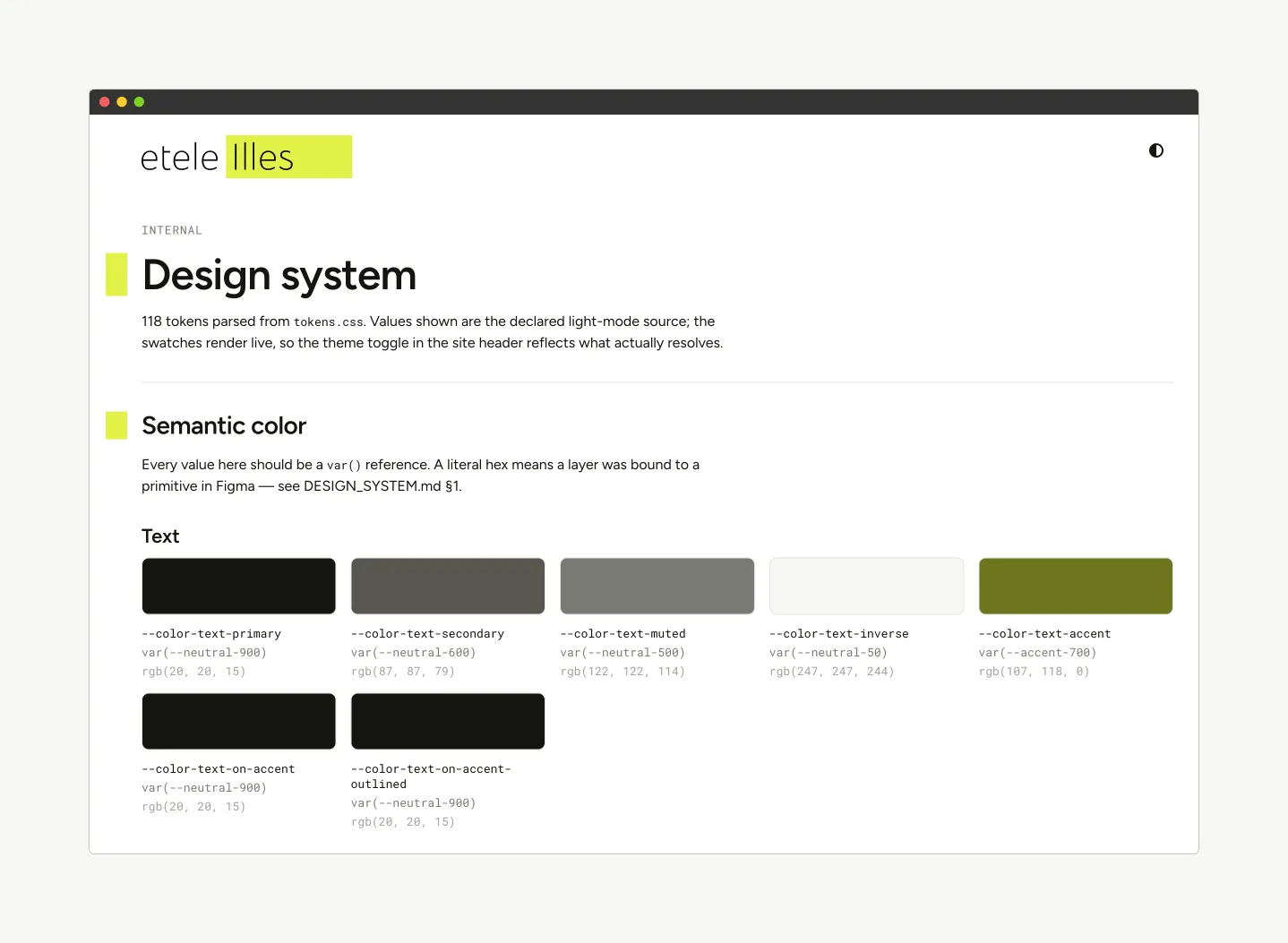Click the --color-text-primary swatch
The width and height of the screenshot is (1288, 943).
point(239,587)
